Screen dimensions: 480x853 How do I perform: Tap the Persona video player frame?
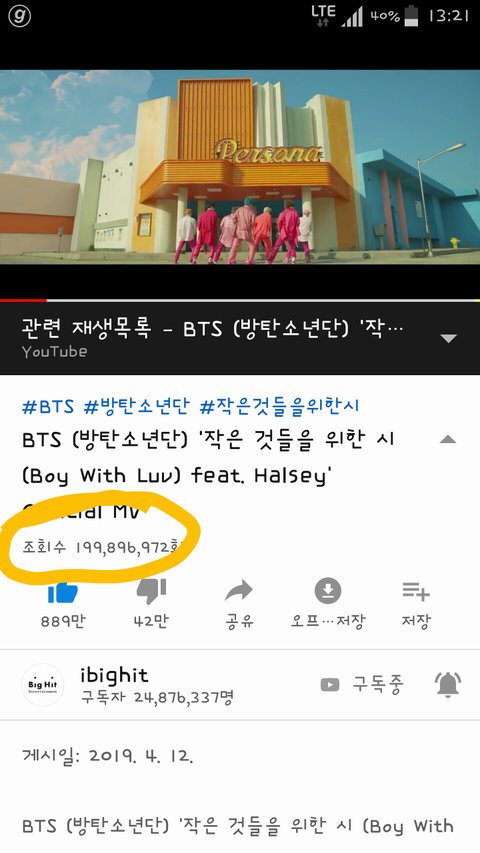pos(240,166)
